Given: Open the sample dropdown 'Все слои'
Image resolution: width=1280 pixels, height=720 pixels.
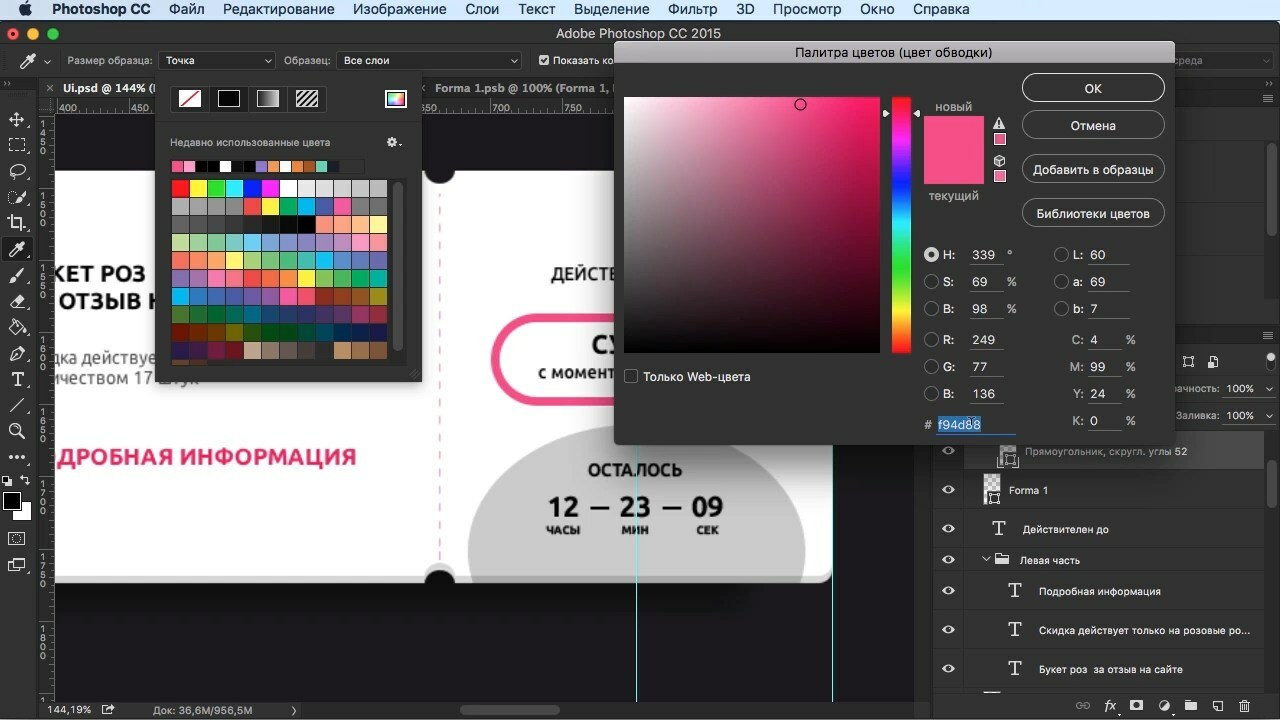Looking at the screenshot, I should point(429,61).
